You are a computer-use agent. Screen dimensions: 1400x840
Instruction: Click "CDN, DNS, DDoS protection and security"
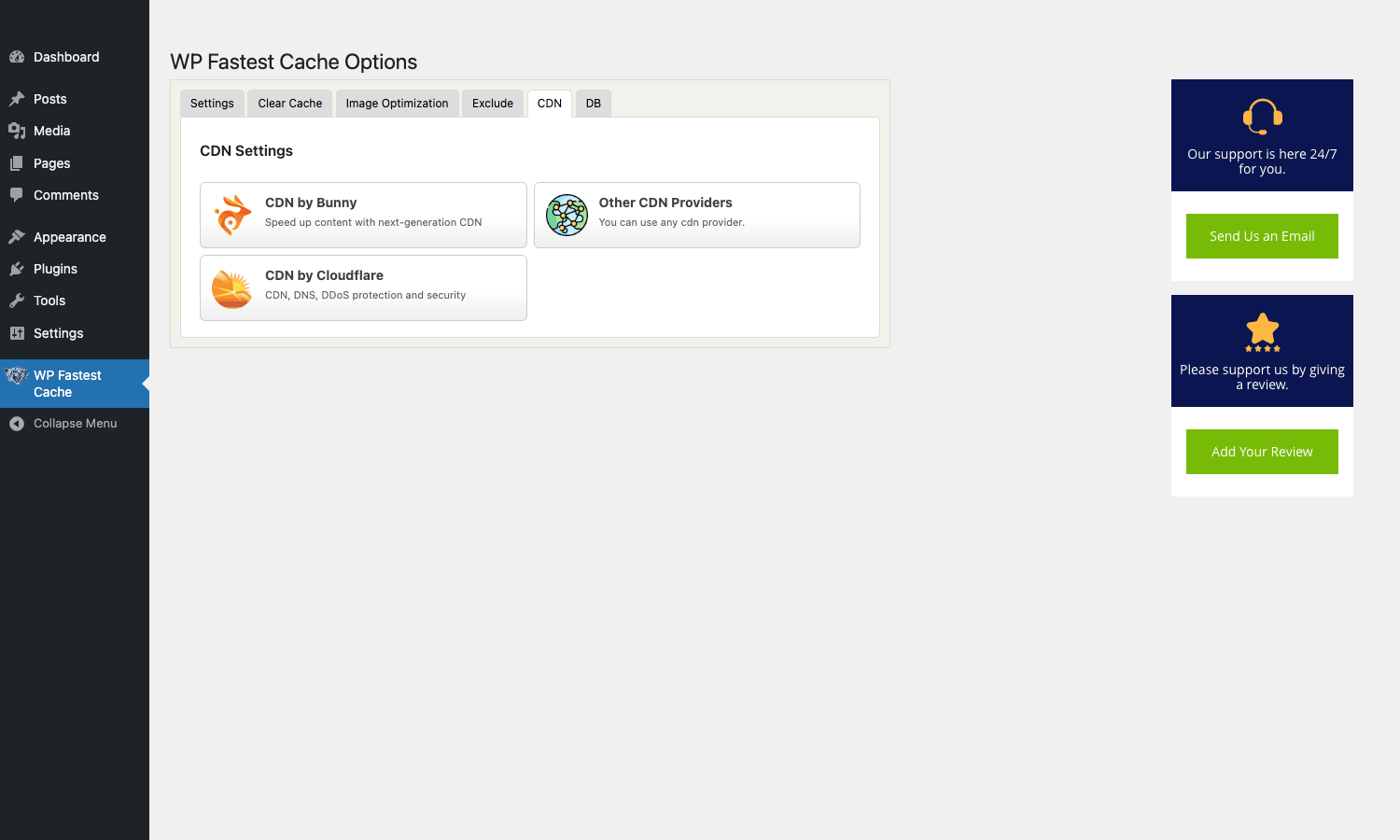(x=365, y=295)
